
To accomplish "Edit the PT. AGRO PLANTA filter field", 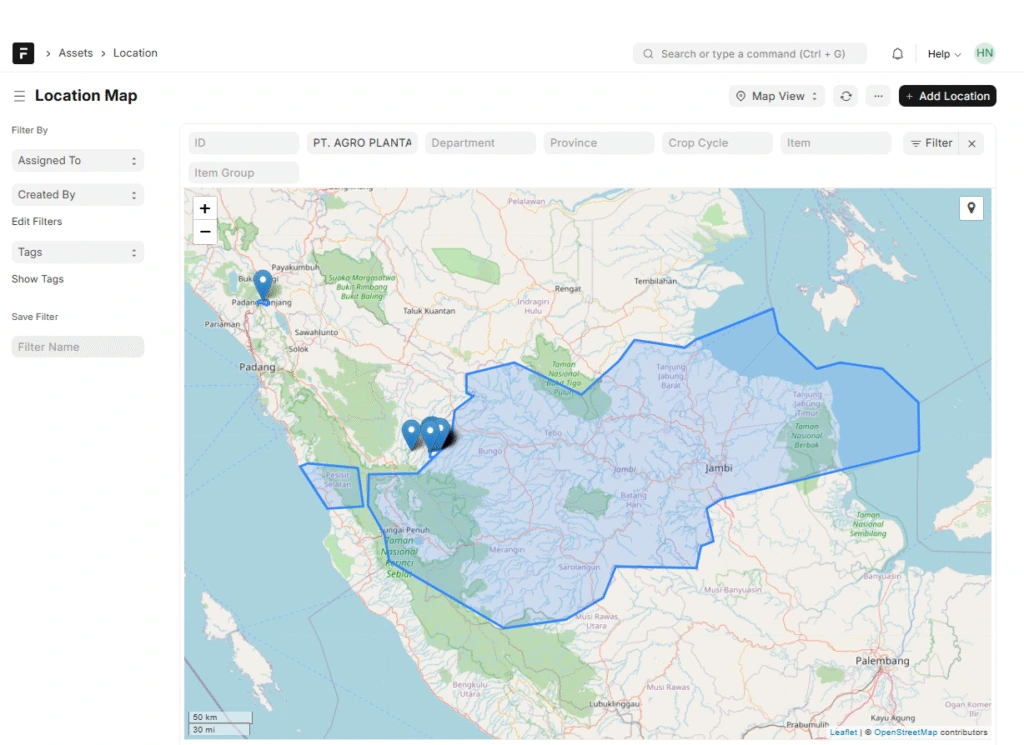I will click(362, 143).
